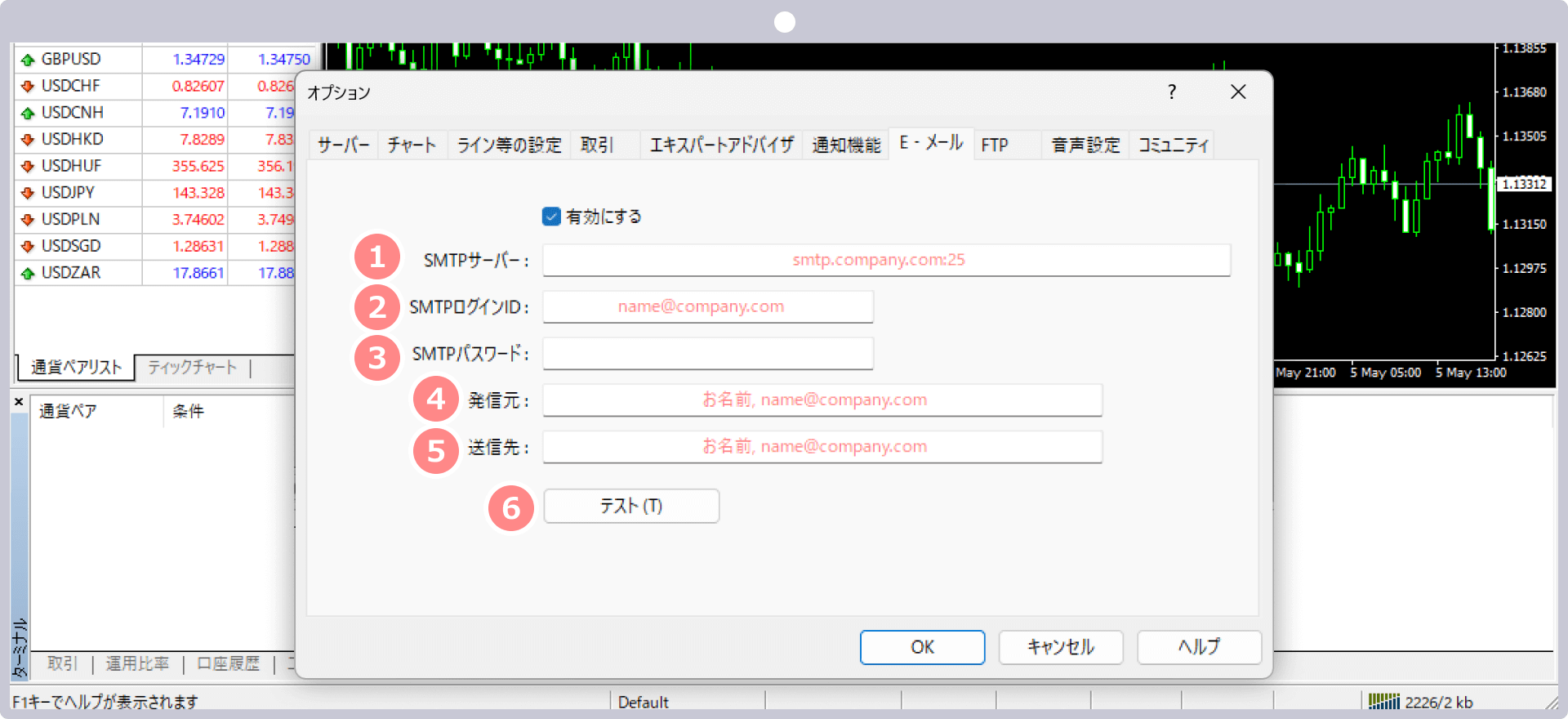
Task: Click the USDJPY direction arrow icon
Action: [28, 193]
